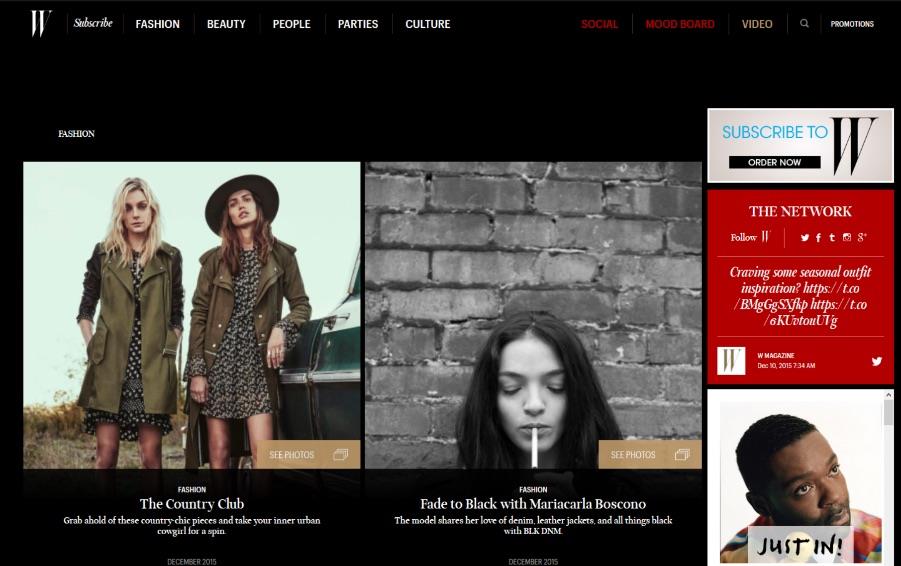The image size is (901, 566).
Task: Click the Google Plus icon in The Network
Action: (x=861, y=237)
